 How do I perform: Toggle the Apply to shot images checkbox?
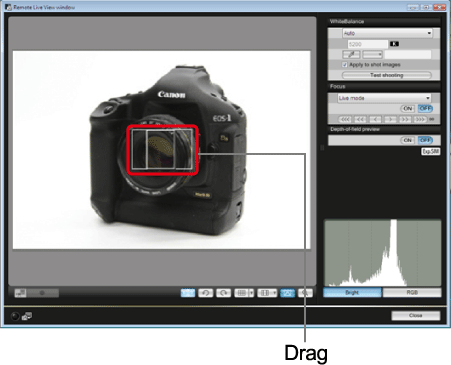click(x=345, y=65)
